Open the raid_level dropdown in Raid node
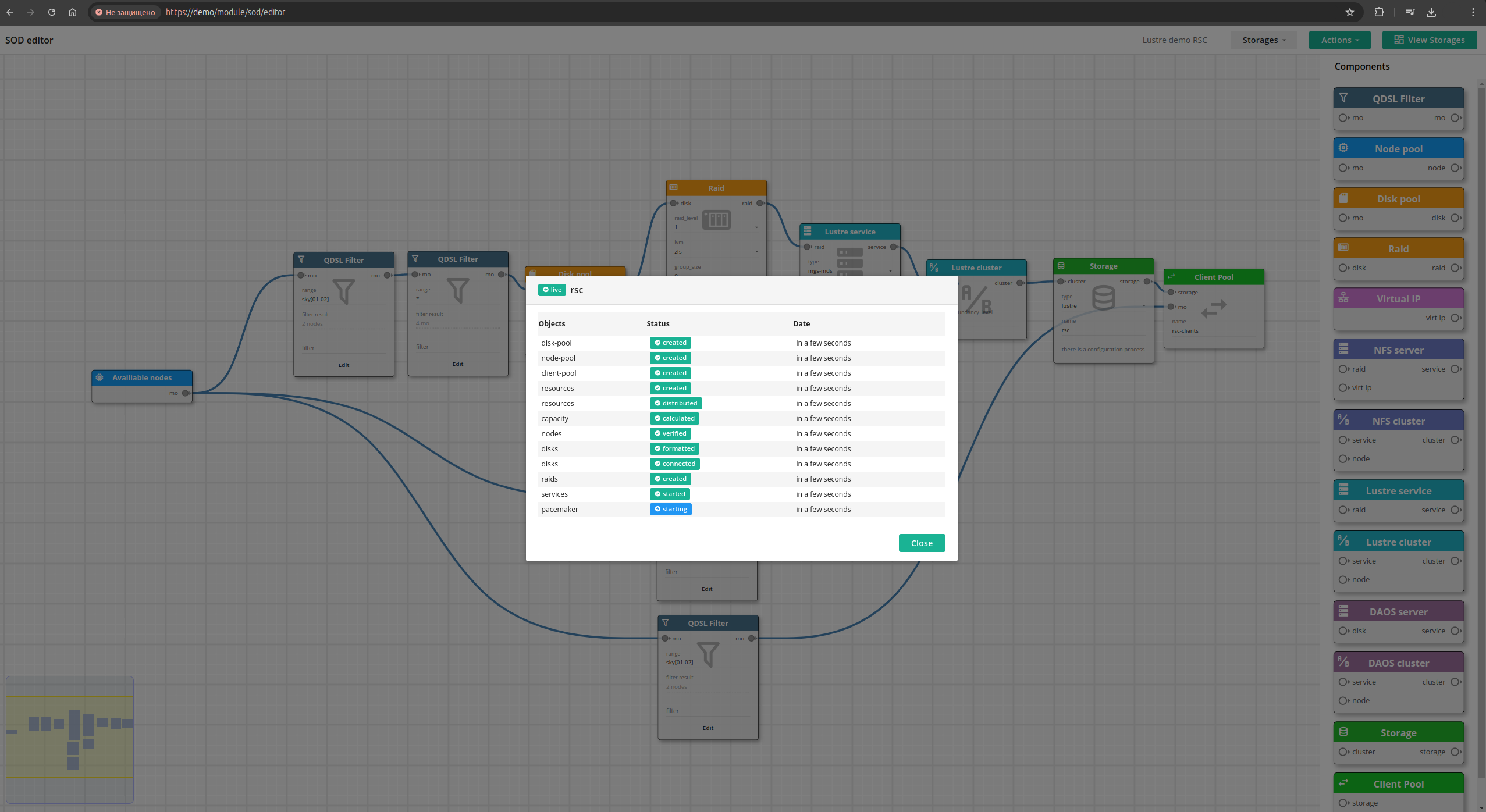 [716, 227]
